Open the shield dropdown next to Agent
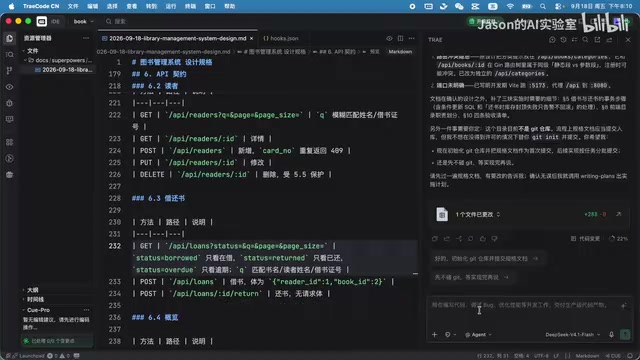Viewport: 640px width, 360px height. pos(450,335)
